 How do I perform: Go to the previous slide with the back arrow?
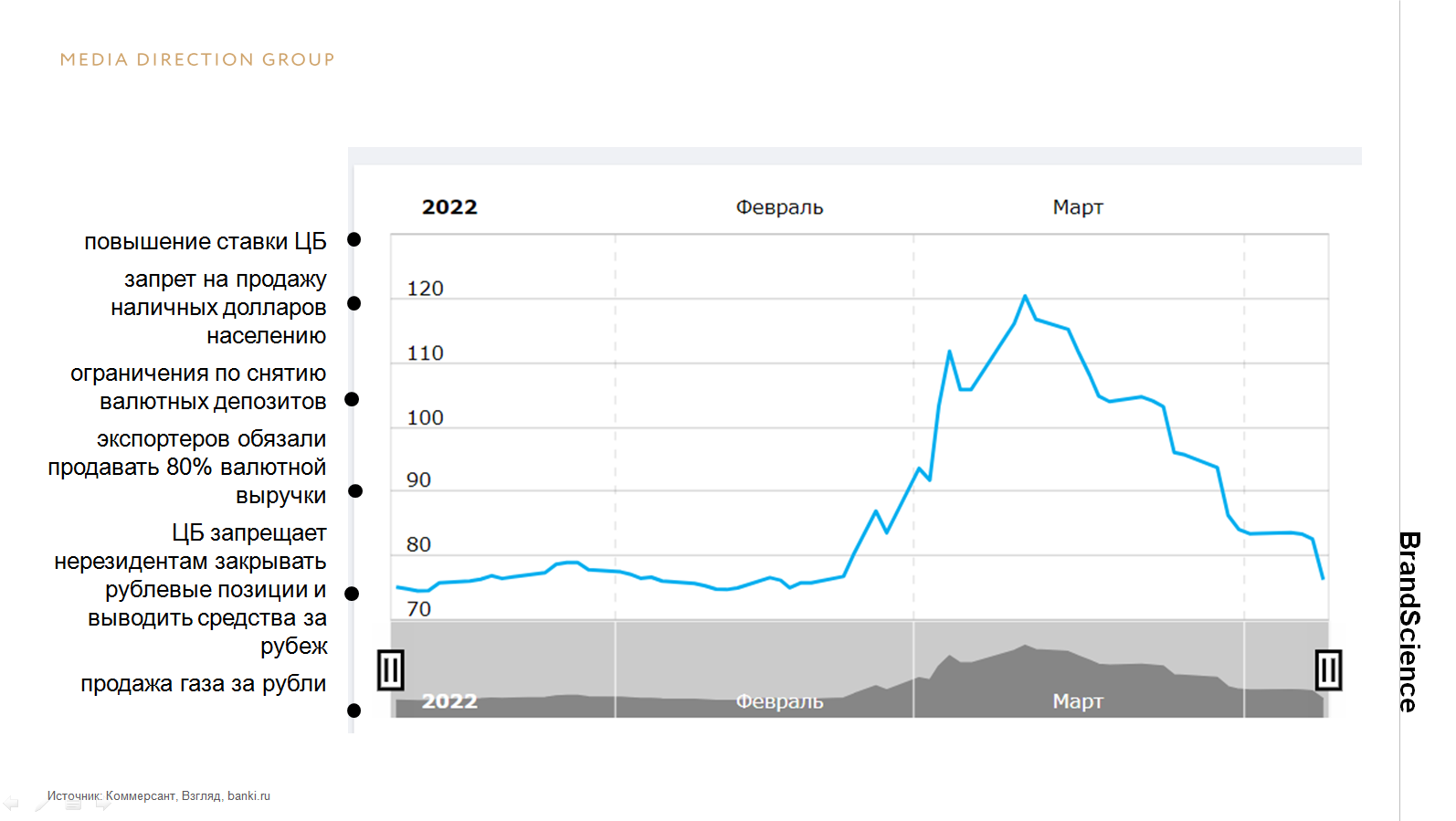(x=11, y=804)
